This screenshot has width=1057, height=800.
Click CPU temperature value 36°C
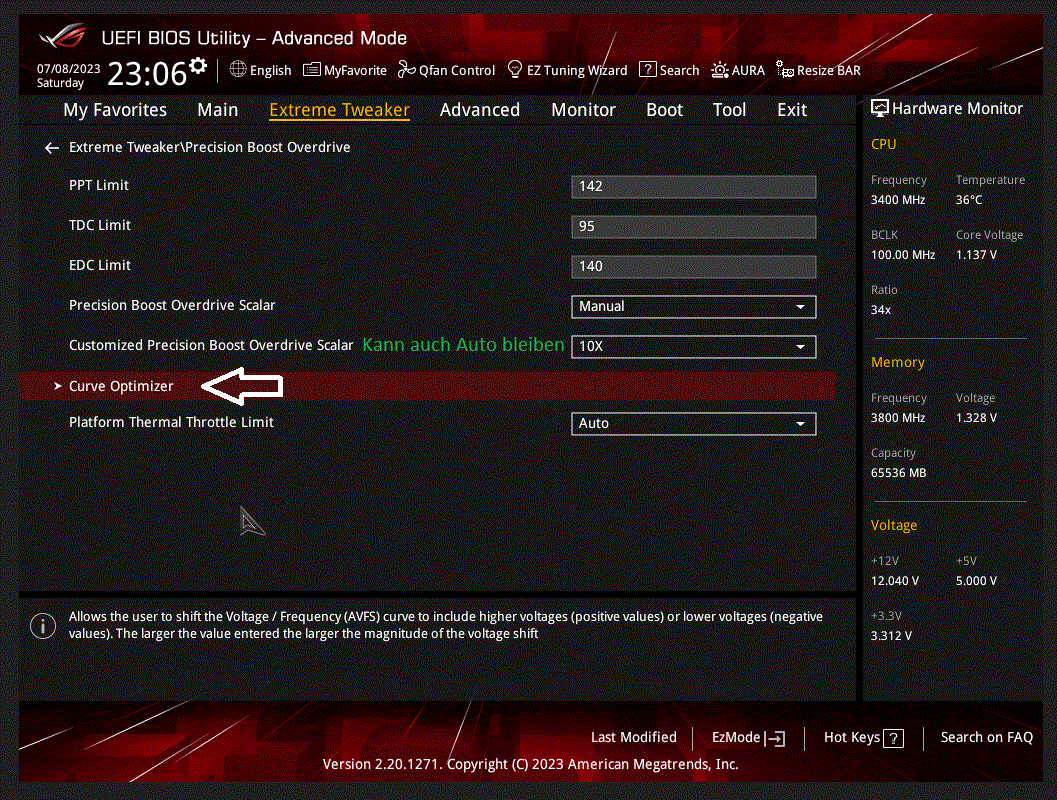[969, 200]
